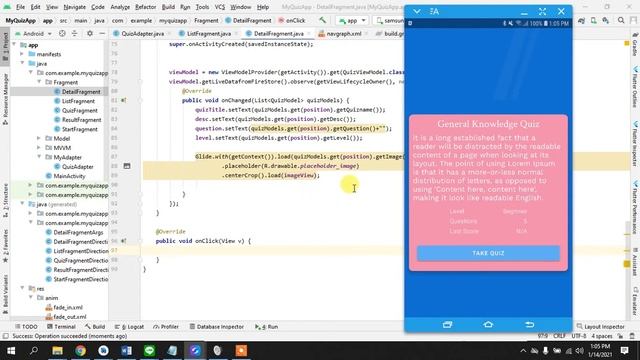Click the gutter override marker on onClick line
The width and height of the screenshot is (640, 360).
click(x=124, y=241)
